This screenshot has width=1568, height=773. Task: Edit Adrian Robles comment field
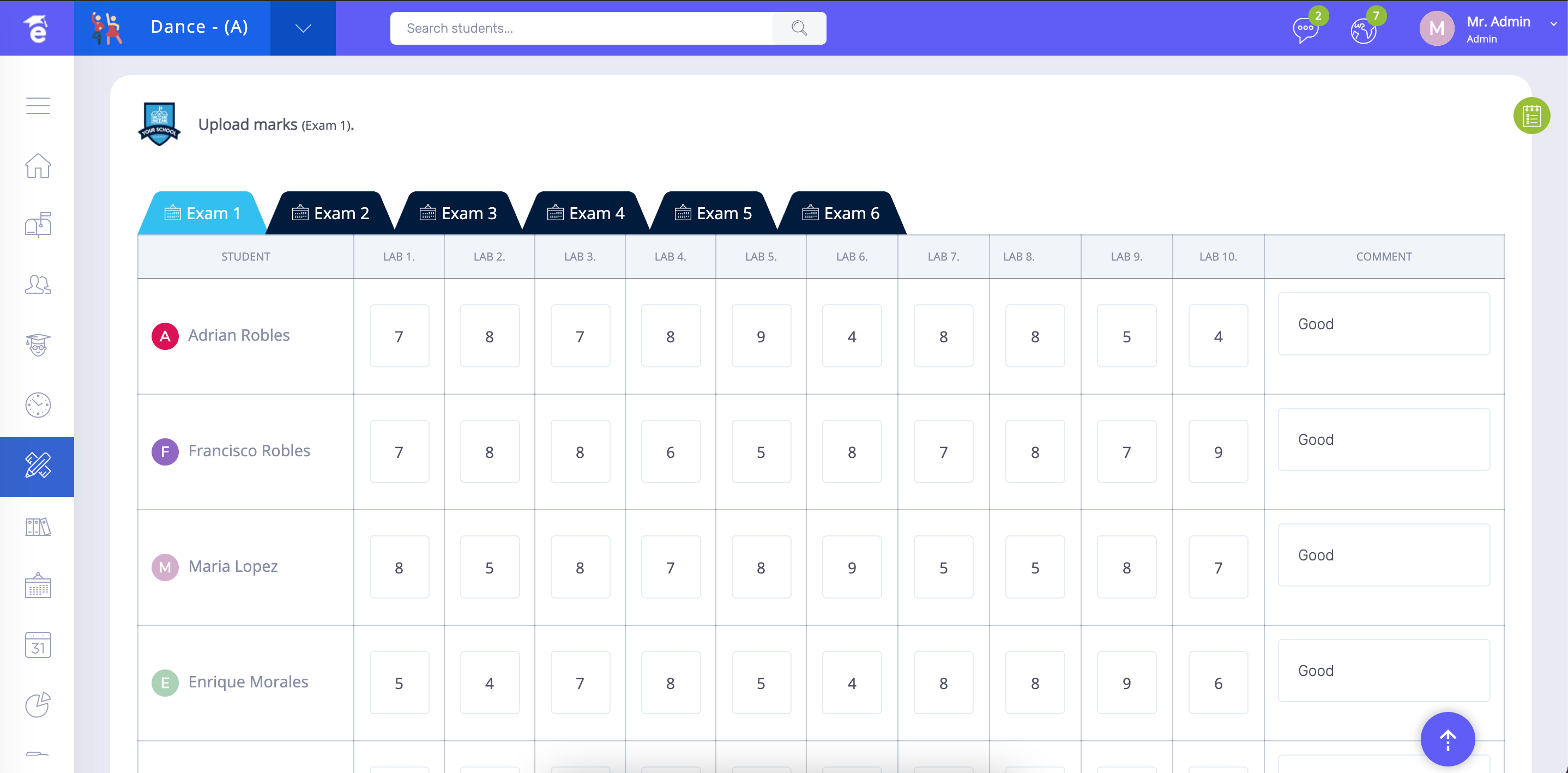[x=1384, y=324]
